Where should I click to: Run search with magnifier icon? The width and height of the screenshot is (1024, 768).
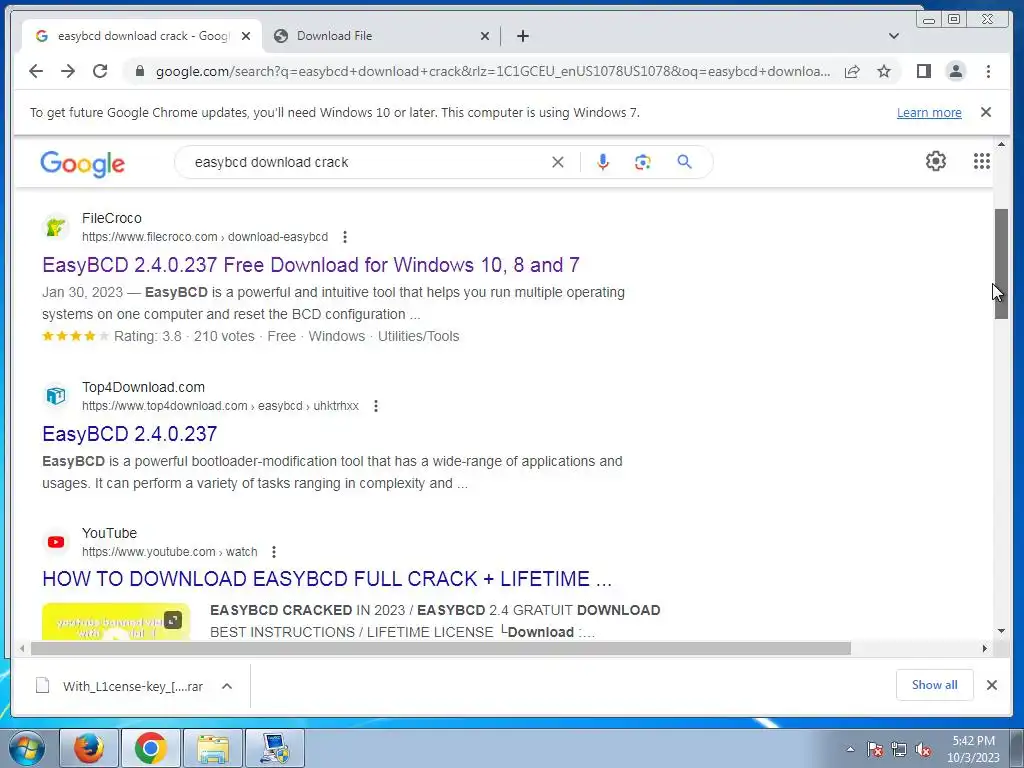(684, 161)
